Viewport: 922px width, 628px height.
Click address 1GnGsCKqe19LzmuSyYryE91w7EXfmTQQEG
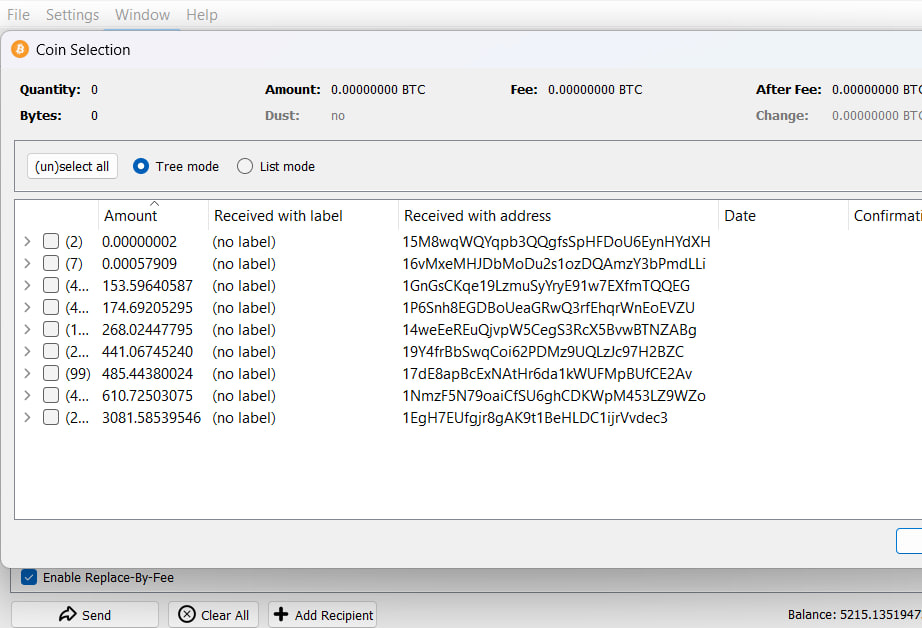tap(546, 286)
